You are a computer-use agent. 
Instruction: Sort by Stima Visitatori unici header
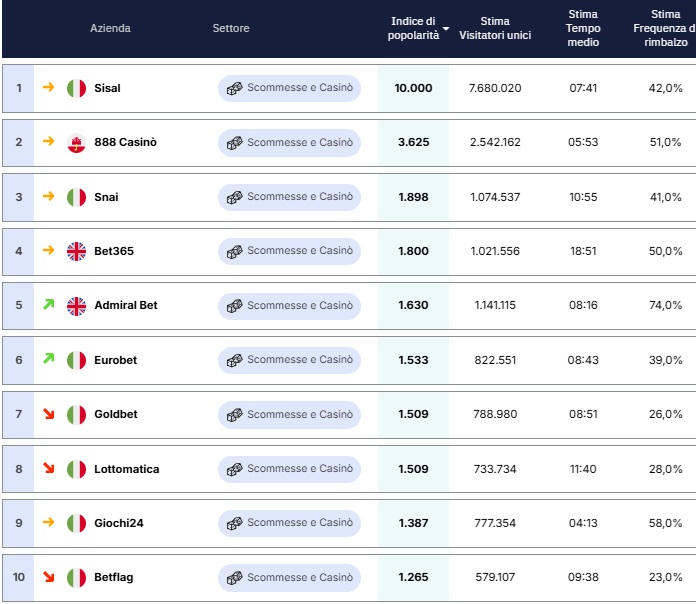pyautogui.click(x=495, y=28)
